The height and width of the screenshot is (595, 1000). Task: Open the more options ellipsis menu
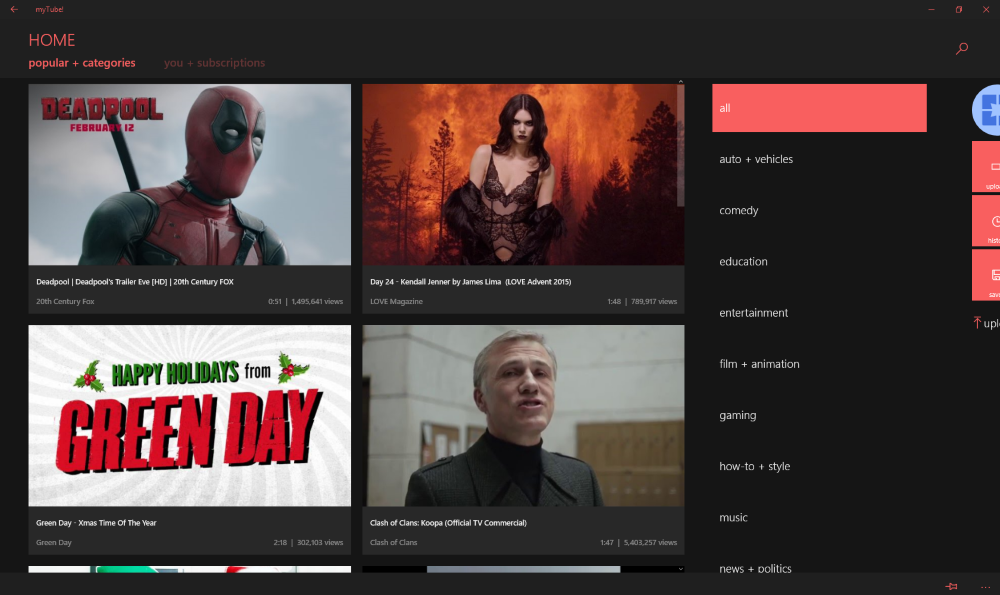point(985,587)
